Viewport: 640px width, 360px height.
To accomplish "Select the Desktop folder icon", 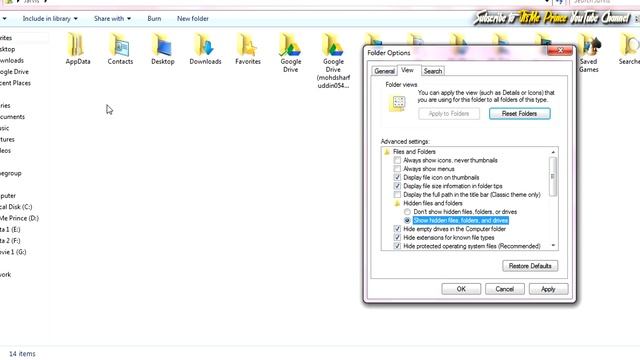I will pyautogui.click(x=162, y=44).
